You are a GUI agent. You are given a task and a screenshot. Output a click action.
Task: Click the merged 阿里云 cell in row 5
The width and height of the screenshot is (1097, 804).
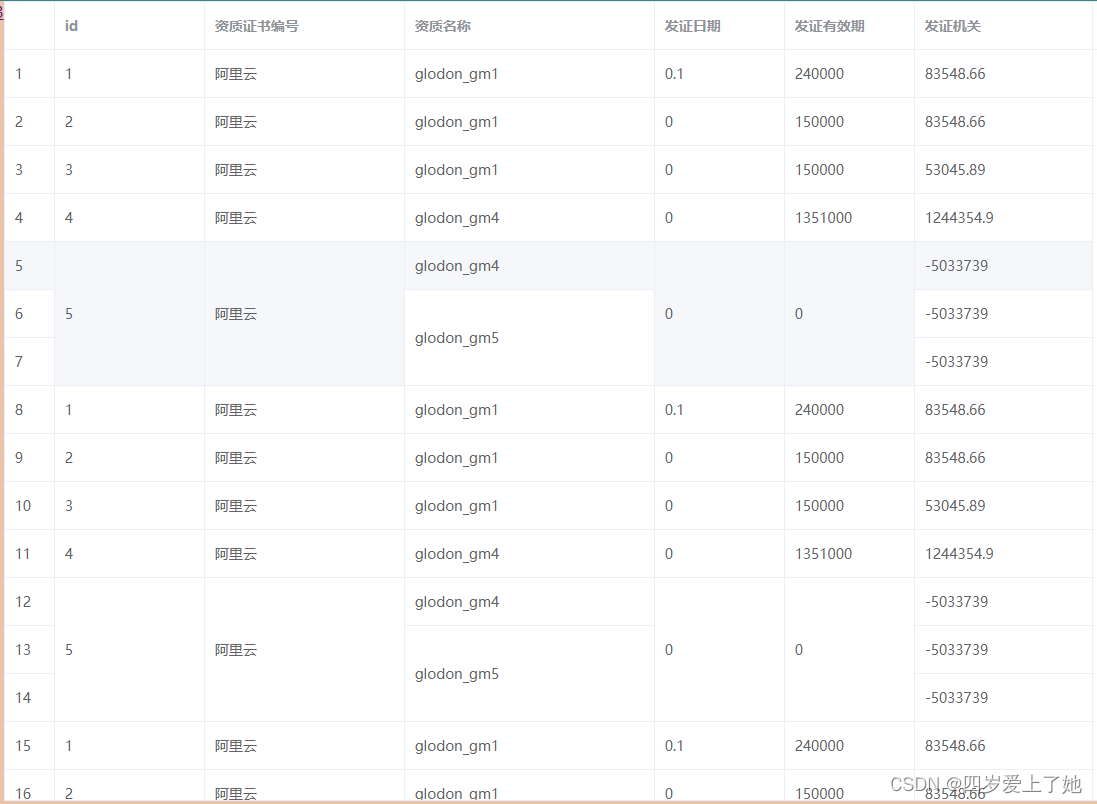(236, 313)
